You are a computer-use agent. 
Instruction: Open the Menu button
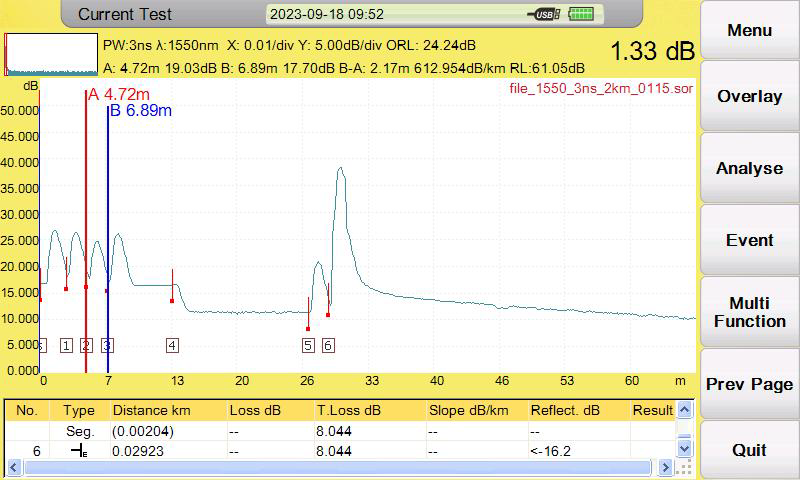749,30
